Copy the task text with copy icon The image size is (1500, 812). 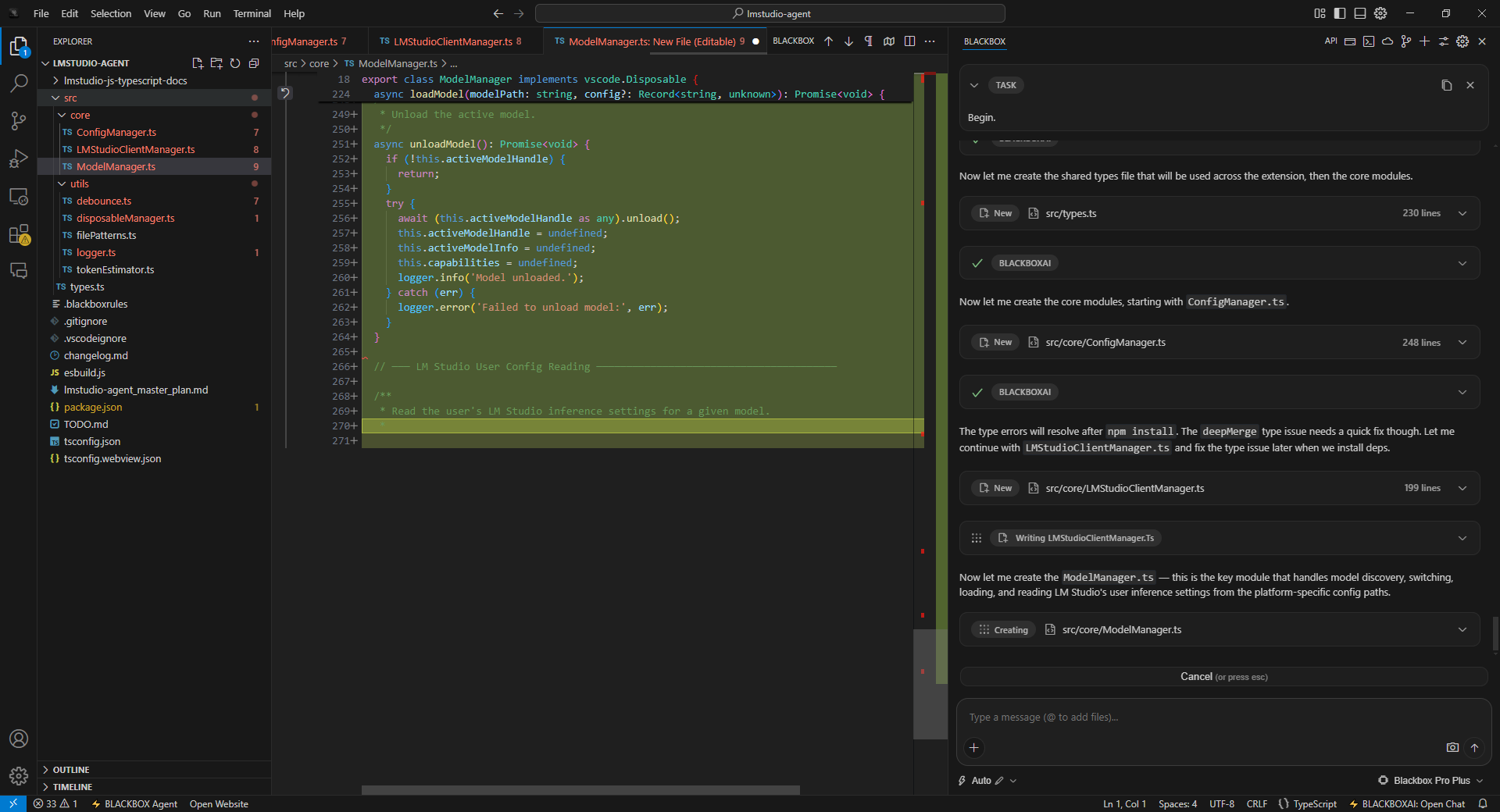point(1446,85)
